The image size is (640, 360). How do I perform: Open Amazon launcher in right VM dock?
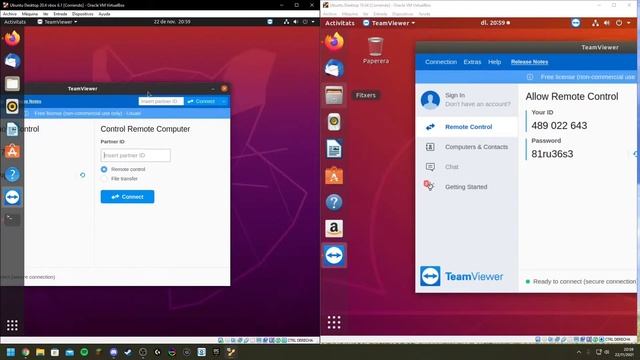[x=334, y=229]
